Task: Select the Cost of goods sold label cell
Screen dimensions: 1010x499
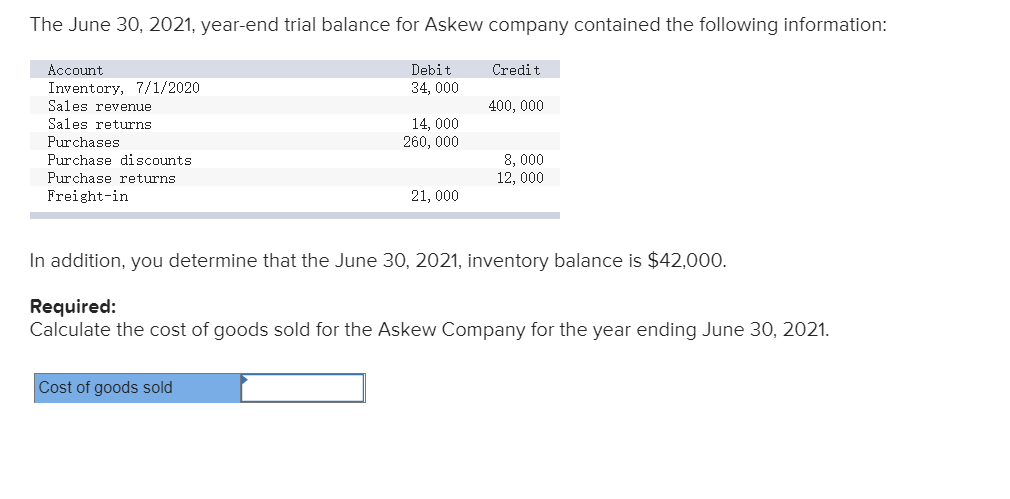Action: [138, 388]
